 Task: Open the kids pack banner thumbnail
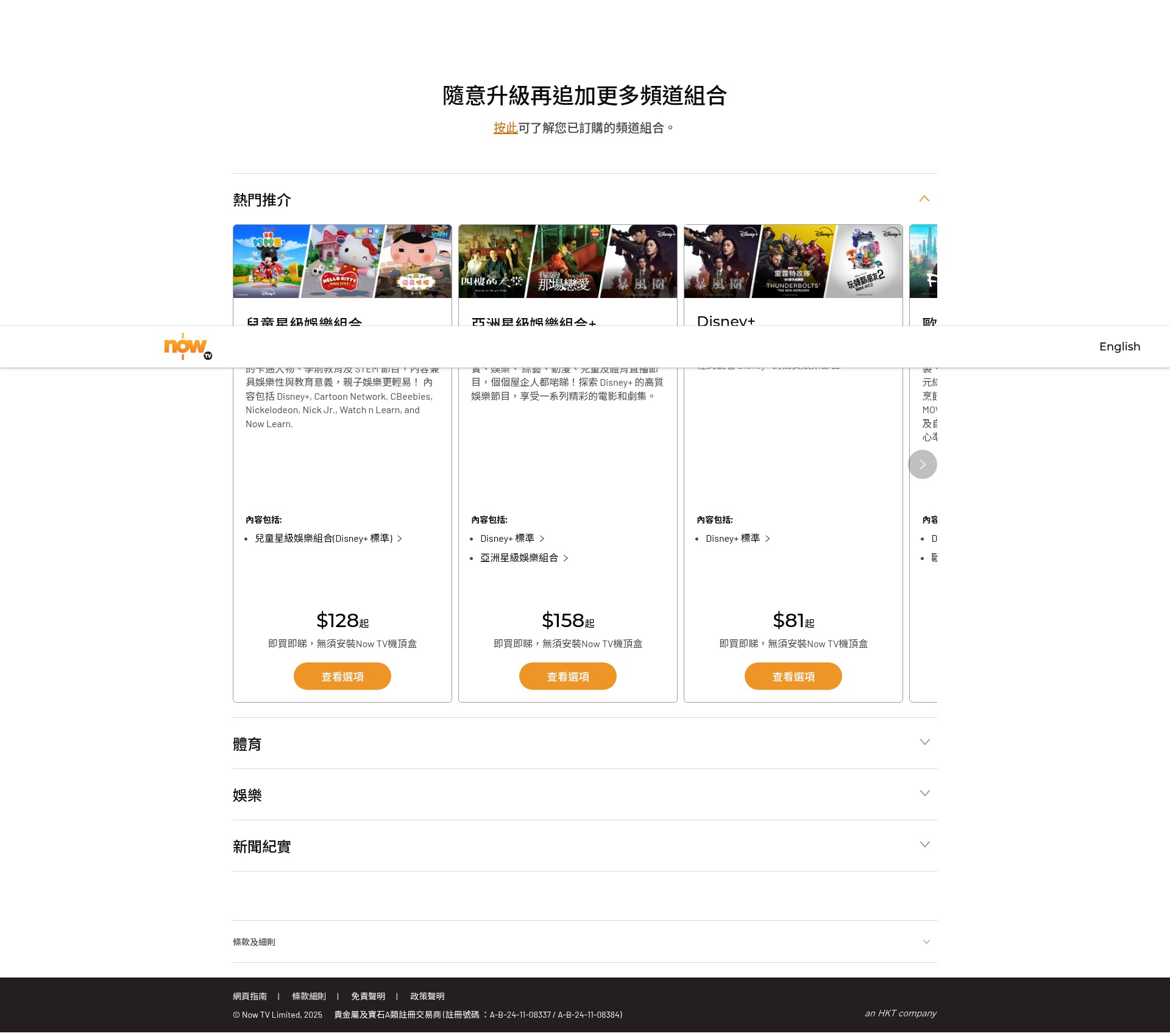click(x=342, y=261)
